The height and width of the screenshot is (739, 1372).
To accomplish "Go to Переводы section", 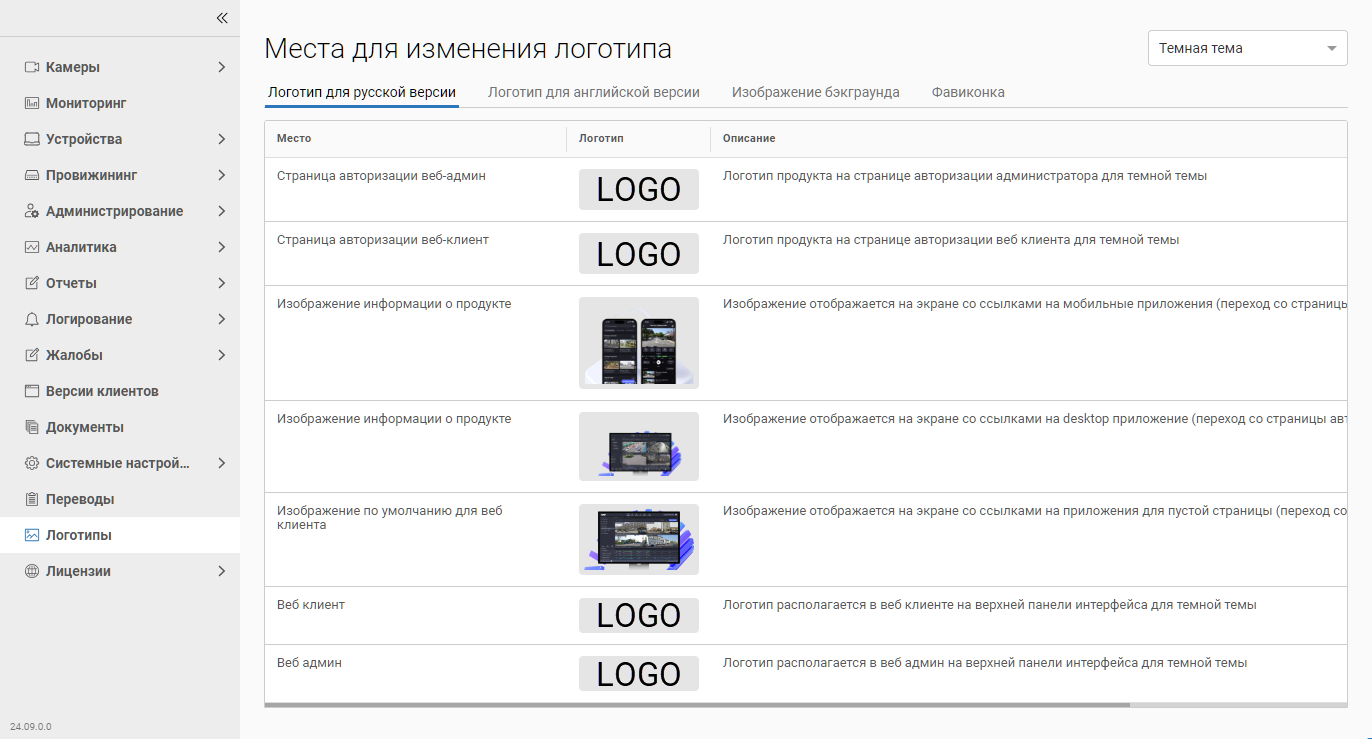I will click(x=80, y=499).
